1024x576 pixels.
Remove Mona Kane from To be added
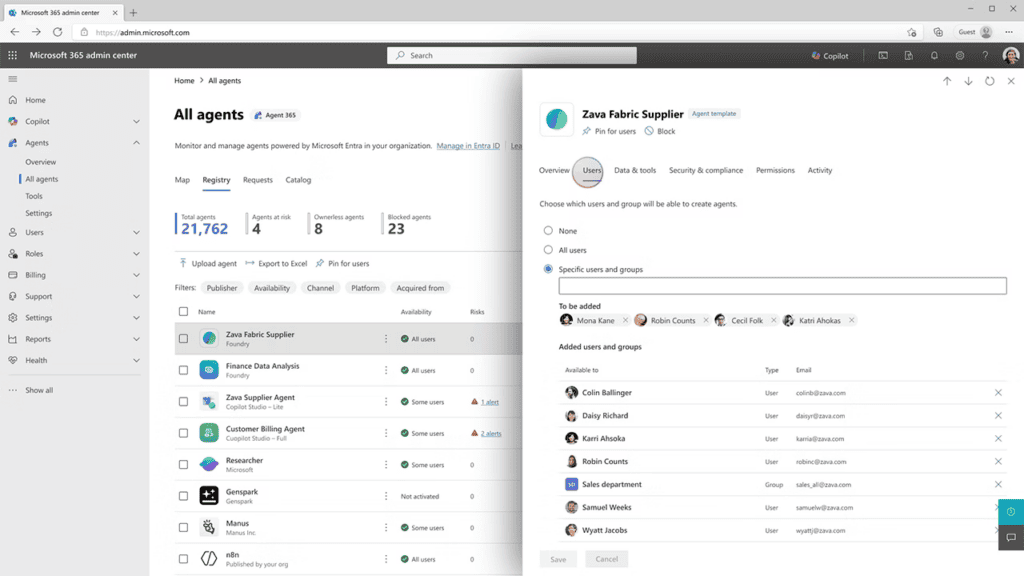625,321
